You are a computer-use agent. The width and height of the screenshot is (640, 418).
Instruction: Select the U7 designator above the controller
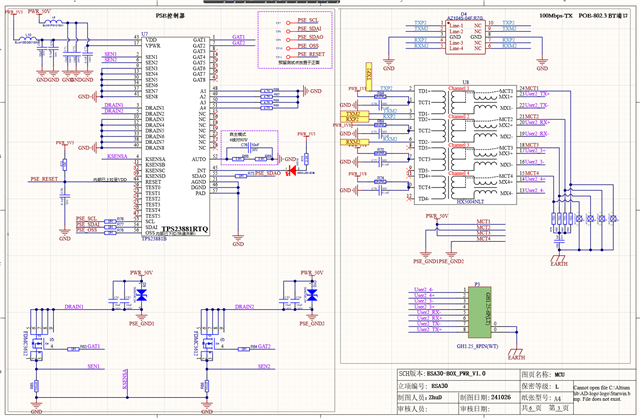145,34
